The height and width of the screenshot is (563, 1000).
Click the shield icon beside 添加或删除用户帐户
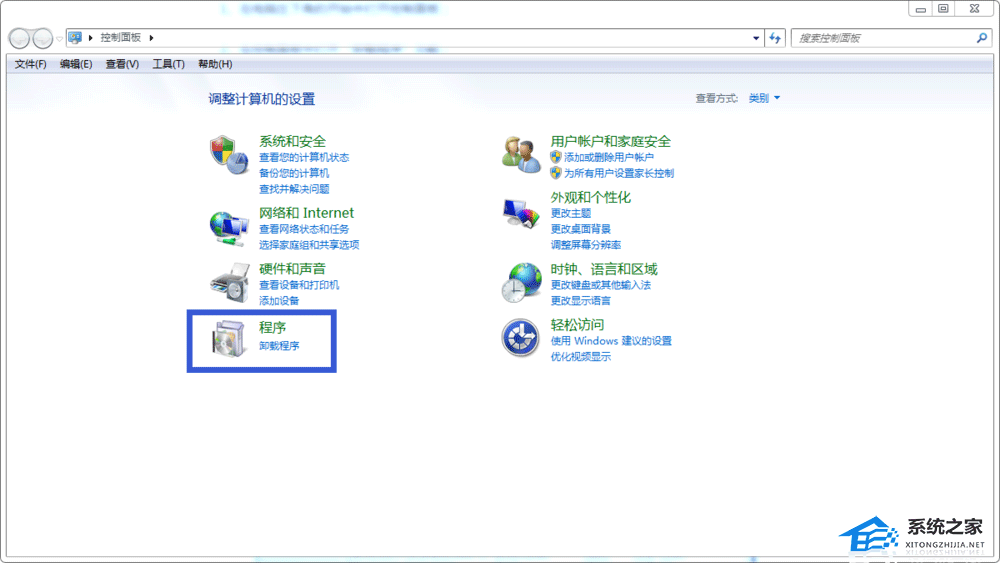coord(556,157)
